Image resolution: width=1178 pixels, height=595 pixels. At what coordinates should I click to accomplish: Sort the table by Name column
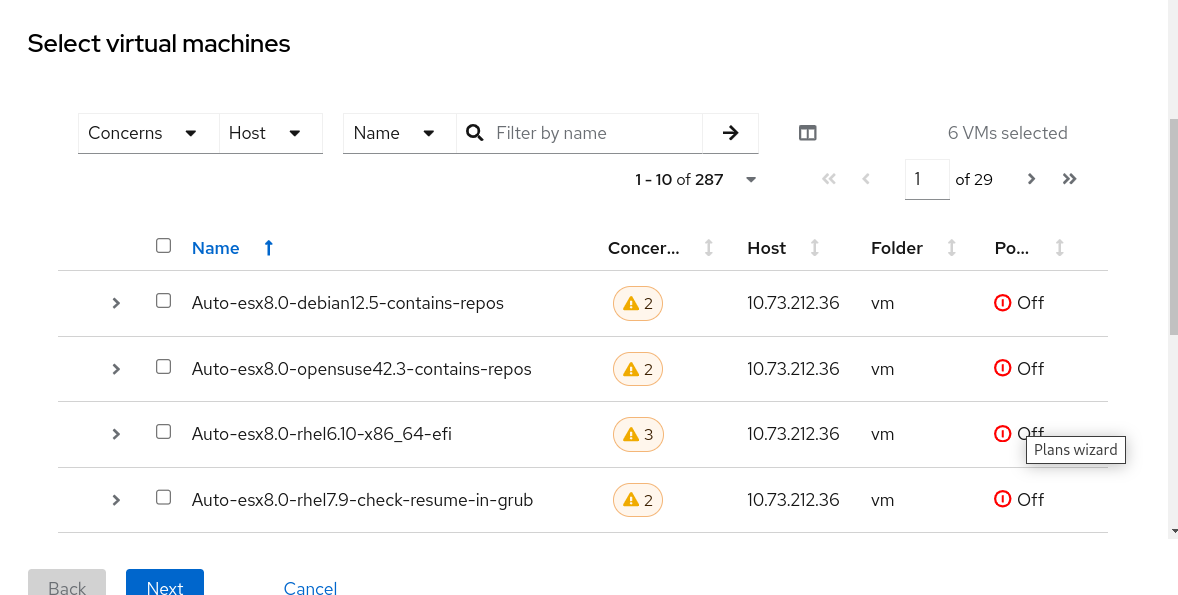pyautogui.click(x=216, y=248)
